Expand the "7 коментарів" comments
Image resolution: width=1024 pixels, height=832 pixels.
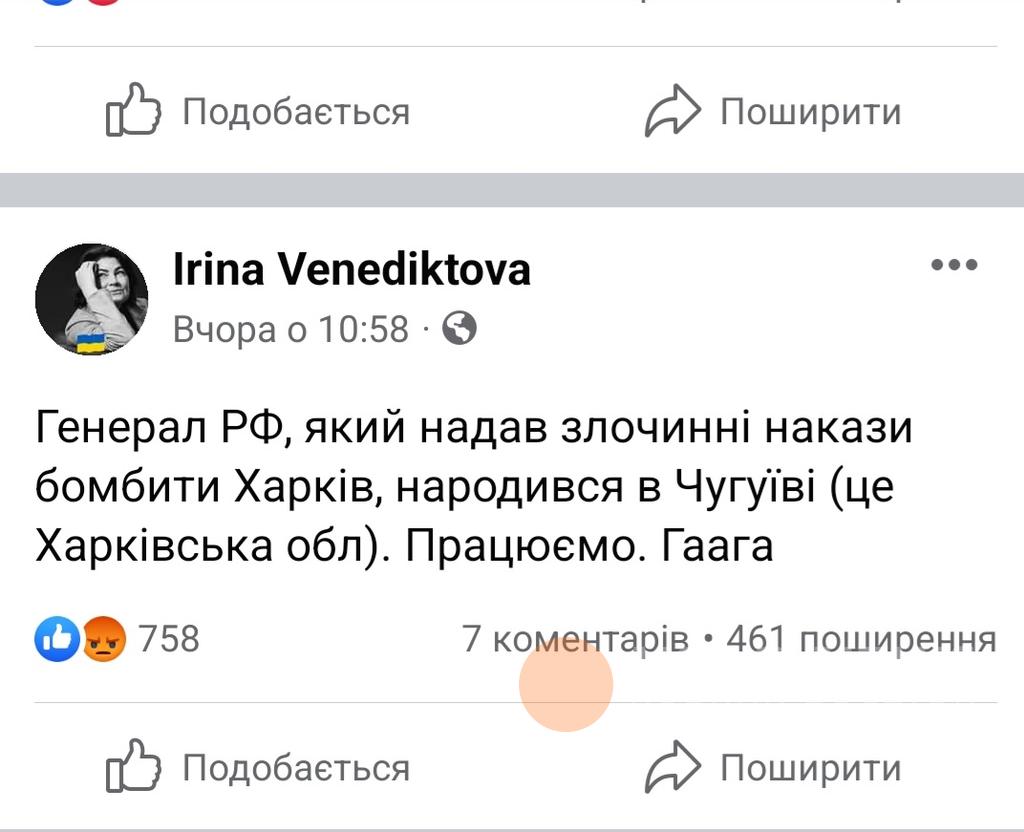tap(575, 638)
